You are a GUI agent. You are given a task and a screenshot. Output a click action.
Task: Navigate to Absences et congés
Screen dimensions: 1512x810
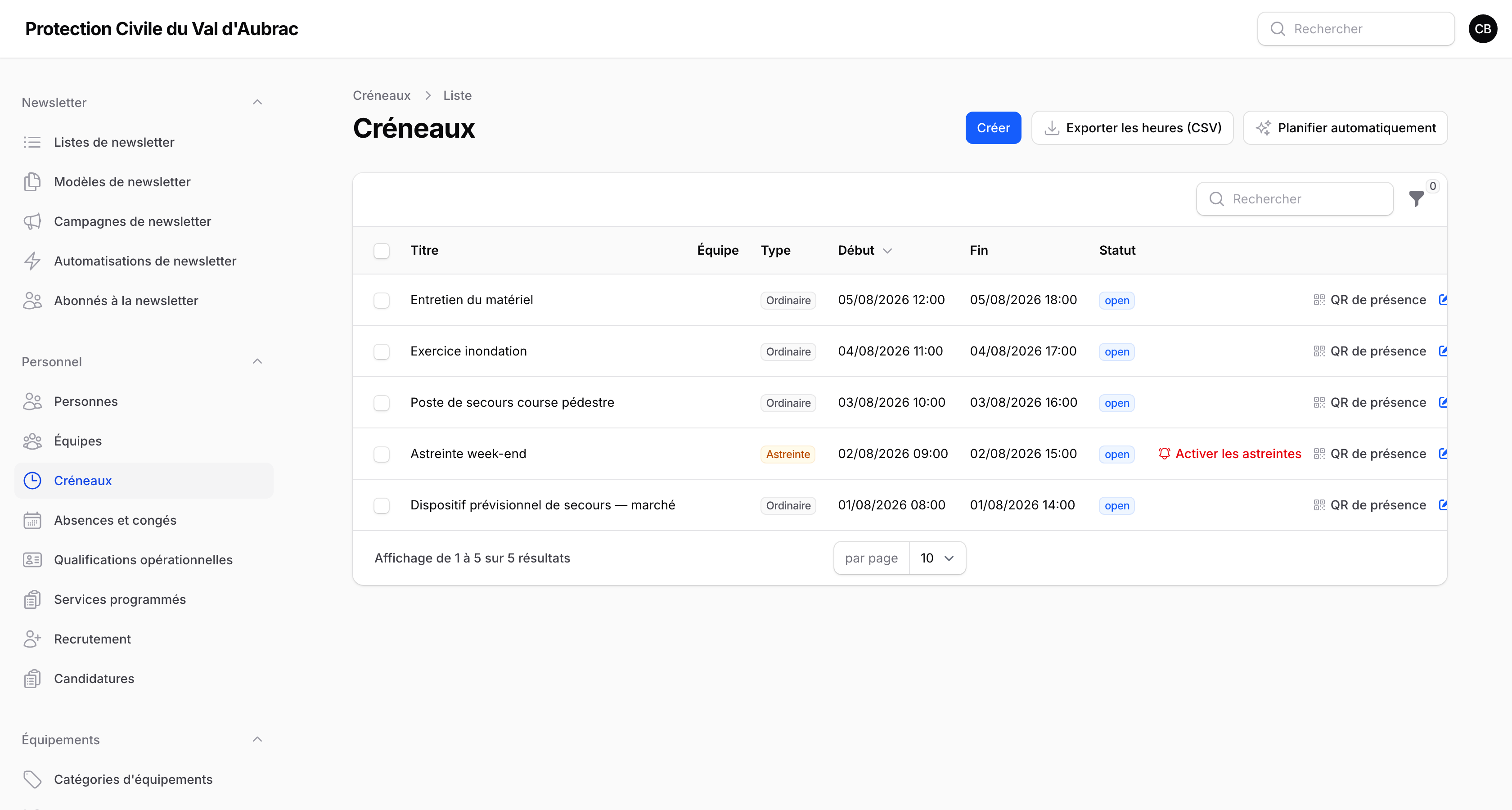tap(144, 520)
